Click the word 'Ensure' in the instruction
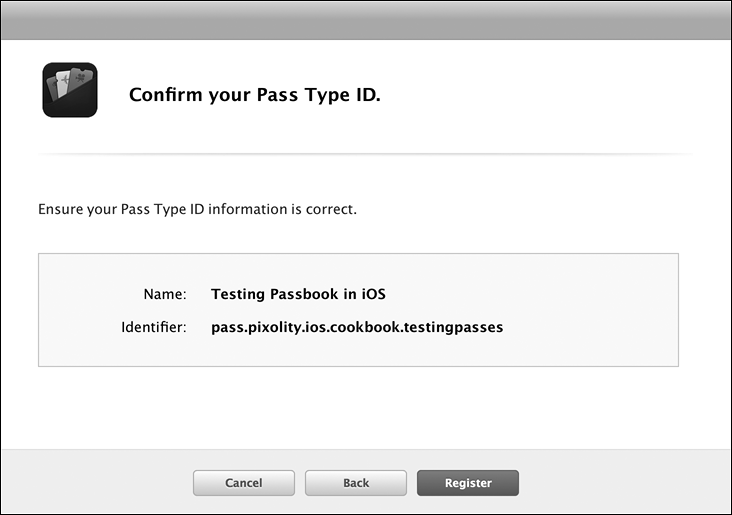The height and width of the screenshot is (515, 732). click(x=59, y=210)
